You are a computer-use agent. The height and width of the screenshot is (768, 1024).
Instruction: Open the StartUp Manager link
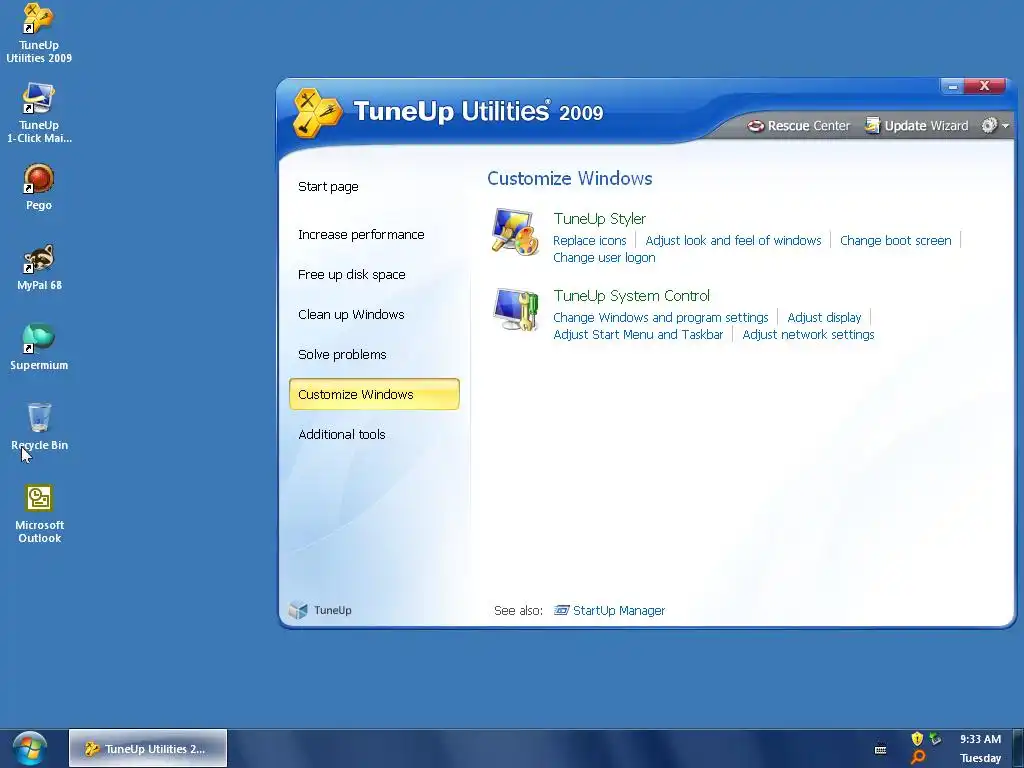[x=618, y=611]
